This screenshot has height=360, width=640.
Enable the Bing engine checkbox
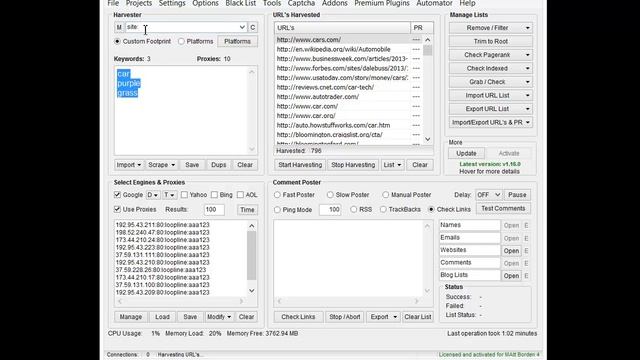[214, 195]
